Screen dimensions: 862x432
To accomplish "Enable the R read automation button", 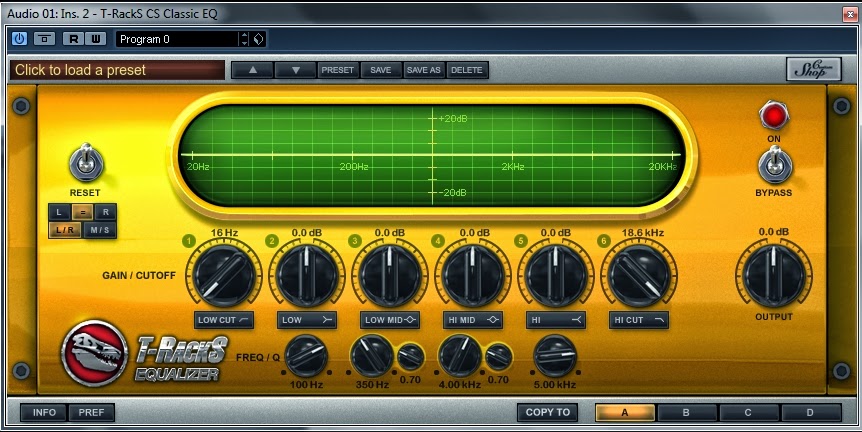I will [x=73, y=39].
